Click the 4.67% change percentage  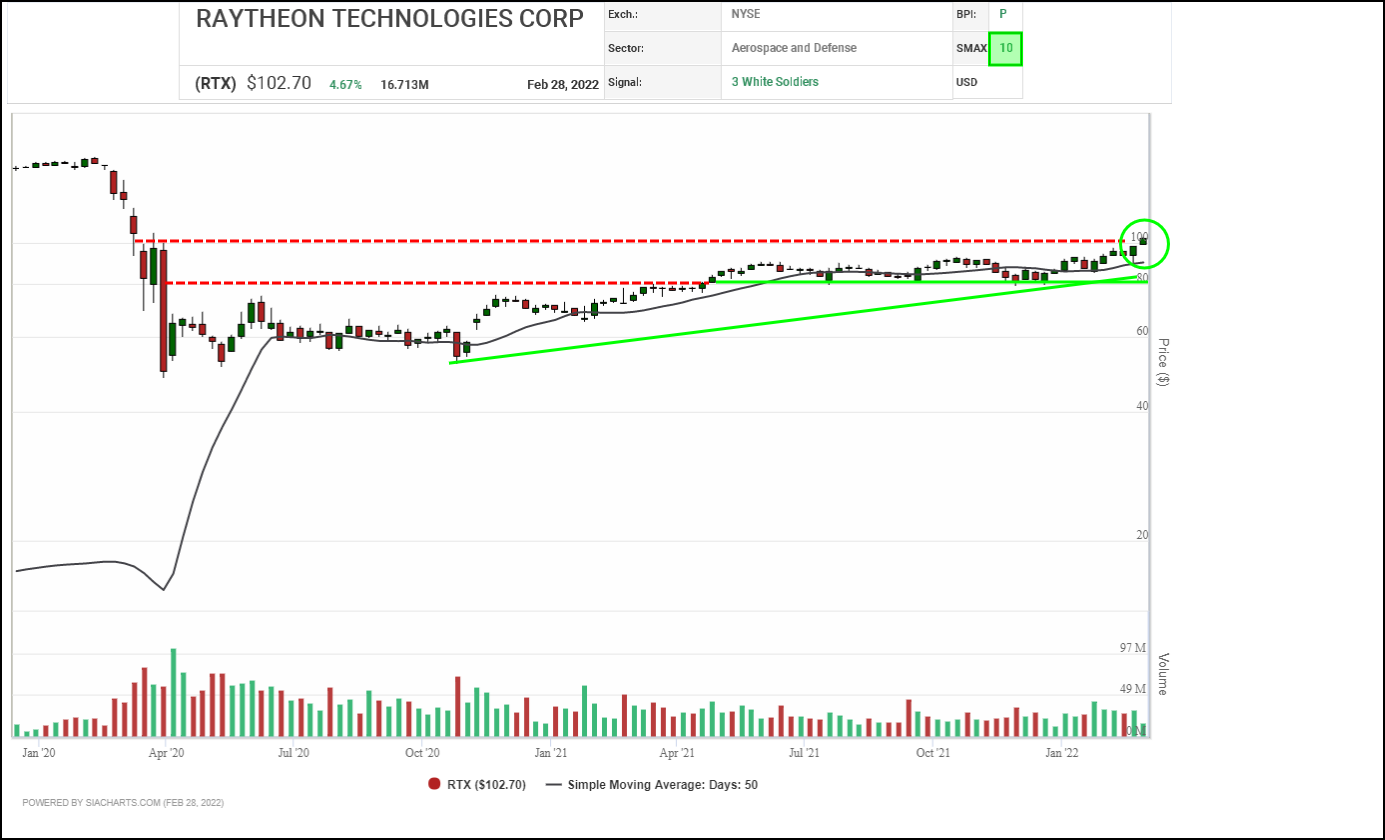click(x=345, y=85)
